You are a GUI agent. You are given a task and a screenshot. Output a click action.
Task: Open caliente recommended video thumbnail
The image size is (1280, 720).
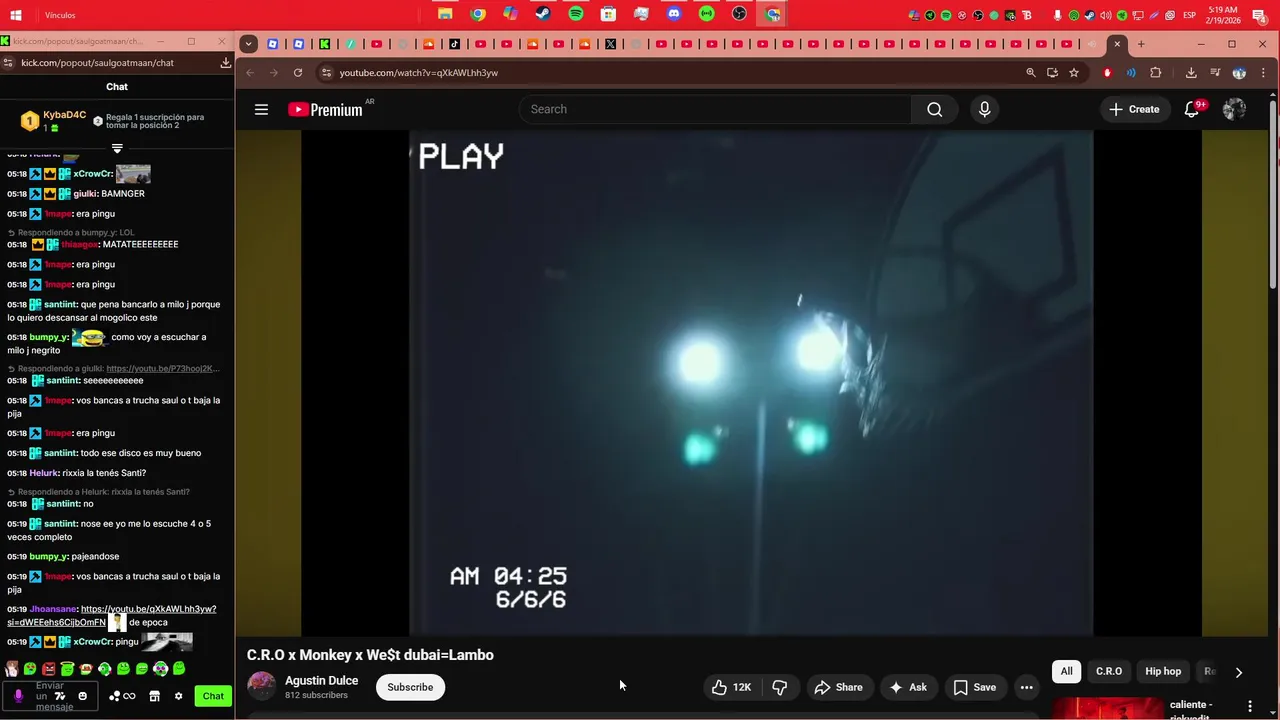pos(1108,708)
